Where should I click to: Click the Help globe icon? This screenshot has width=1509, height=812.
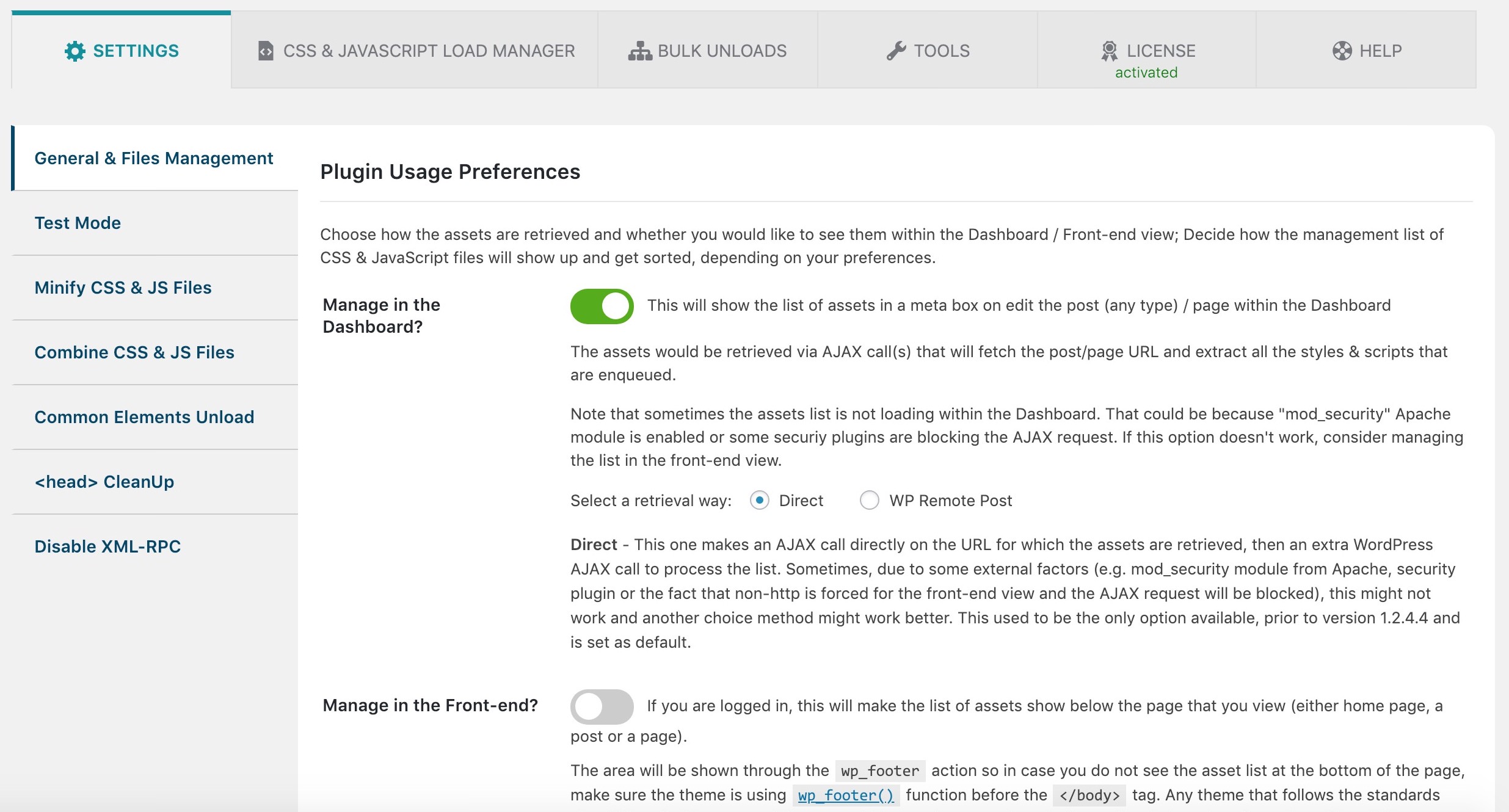tap(1342, 51)
